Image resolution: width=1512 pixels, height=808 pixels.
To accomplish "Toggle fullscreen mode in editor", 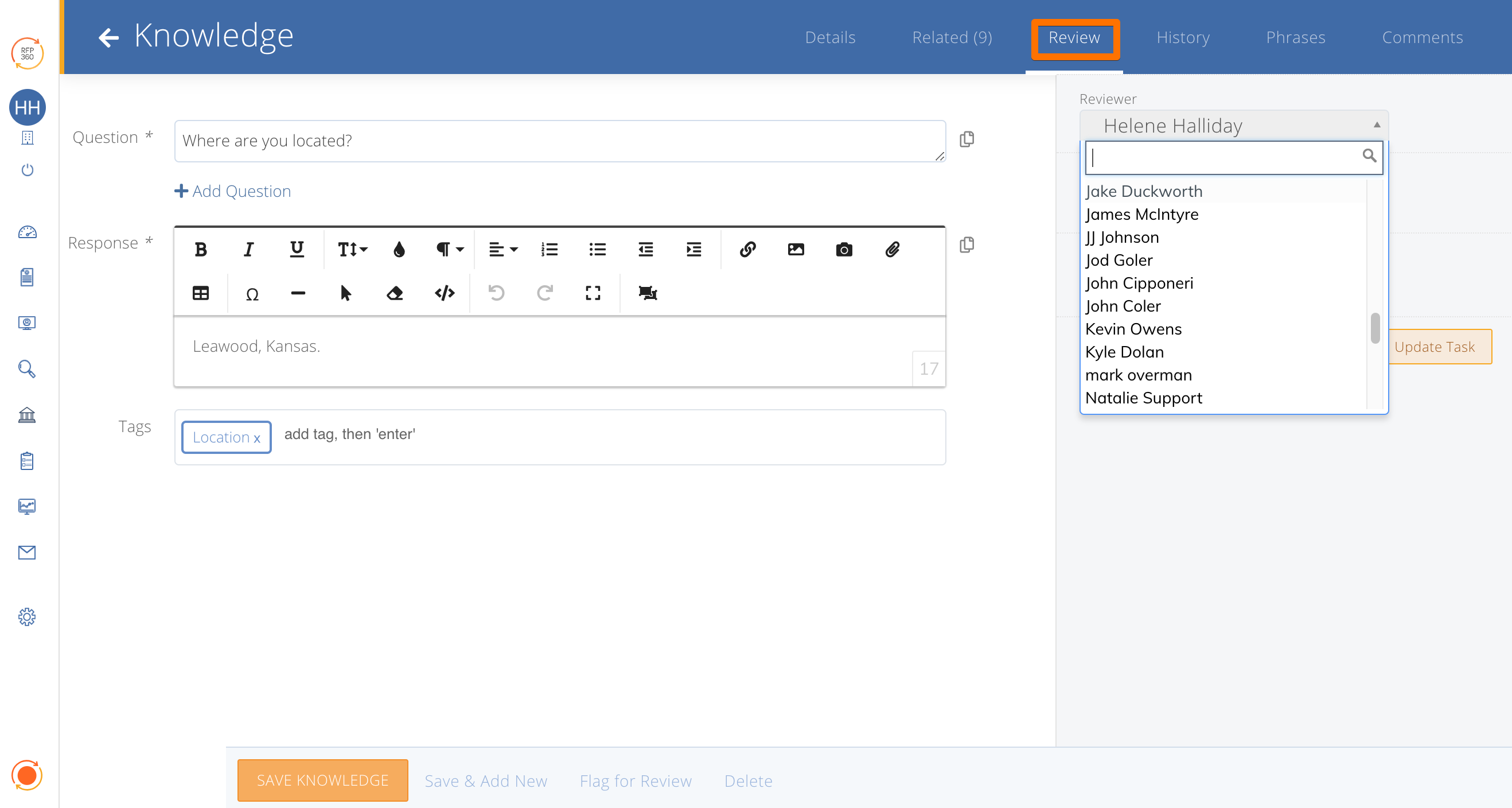I will 593,293.
